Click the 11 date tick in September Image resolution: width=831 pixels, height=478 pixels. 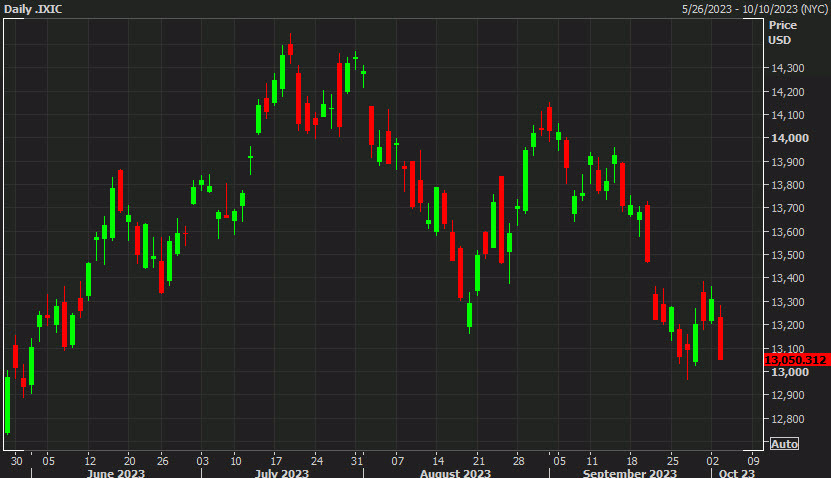(592, 461)
